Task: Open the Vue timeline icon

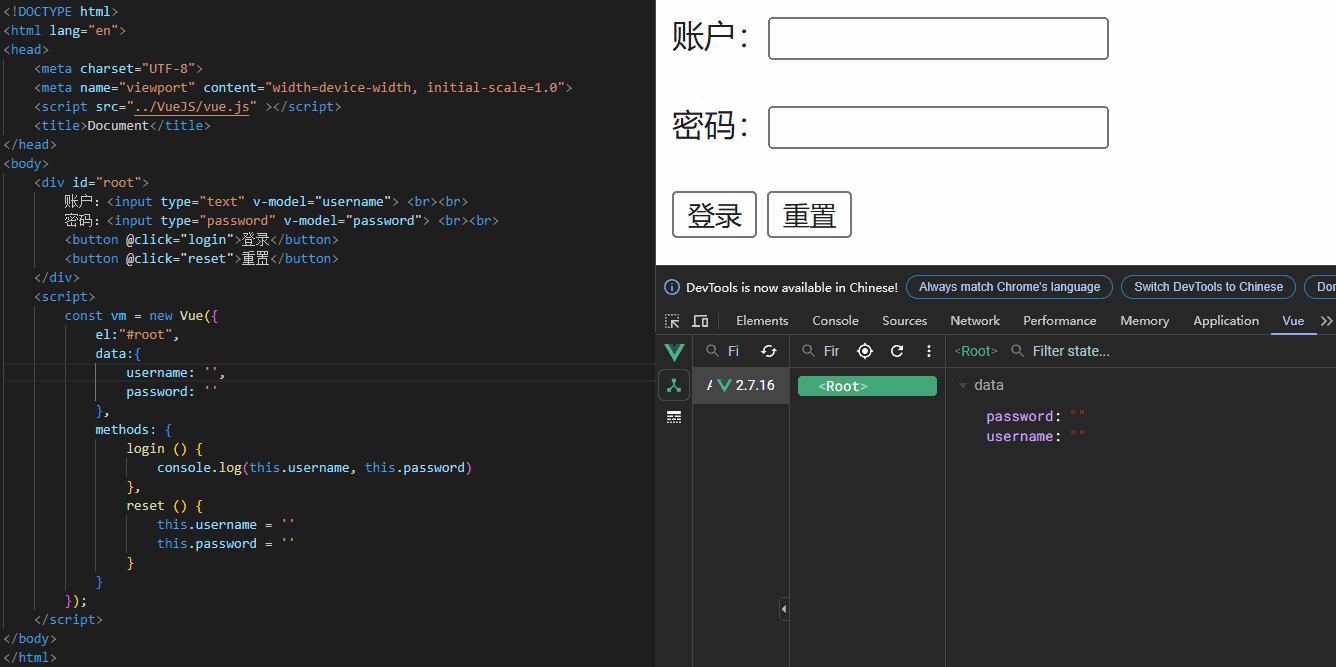Action: pyautogui.click(x=674, y=417)
